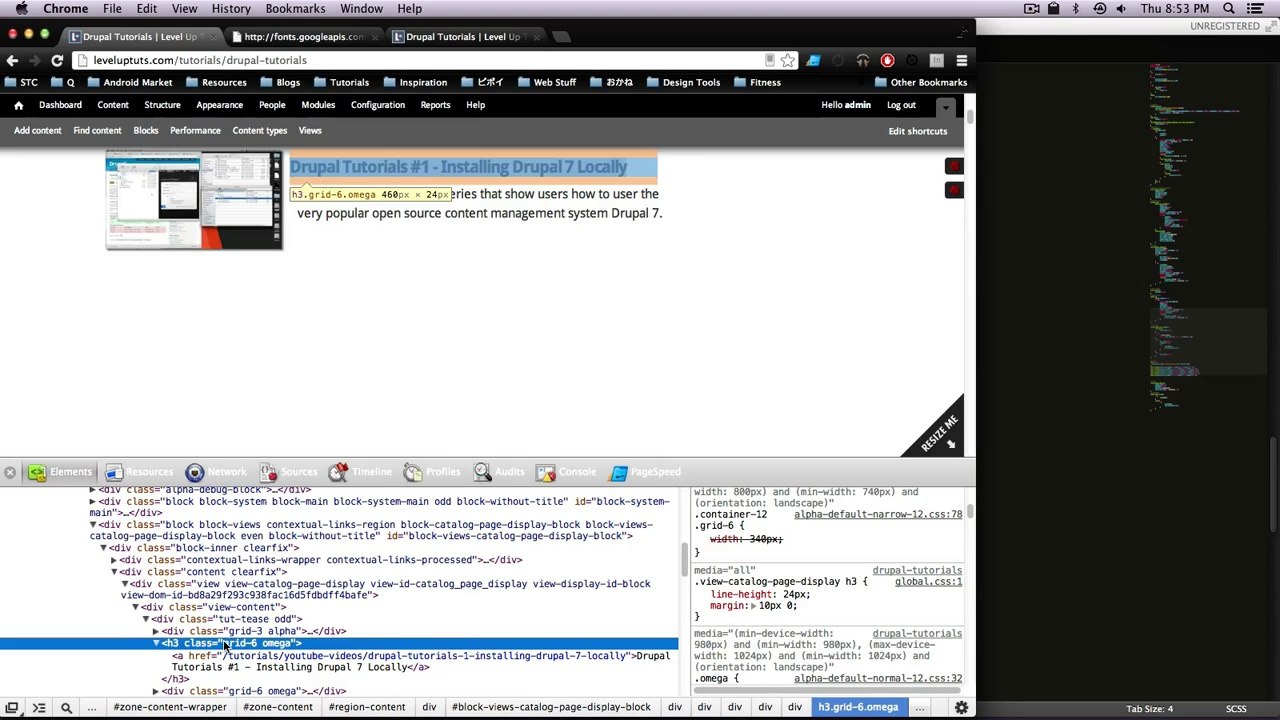Open the Console panel
Viewport: 1280px width, 720px height.
tap(566, 472)
